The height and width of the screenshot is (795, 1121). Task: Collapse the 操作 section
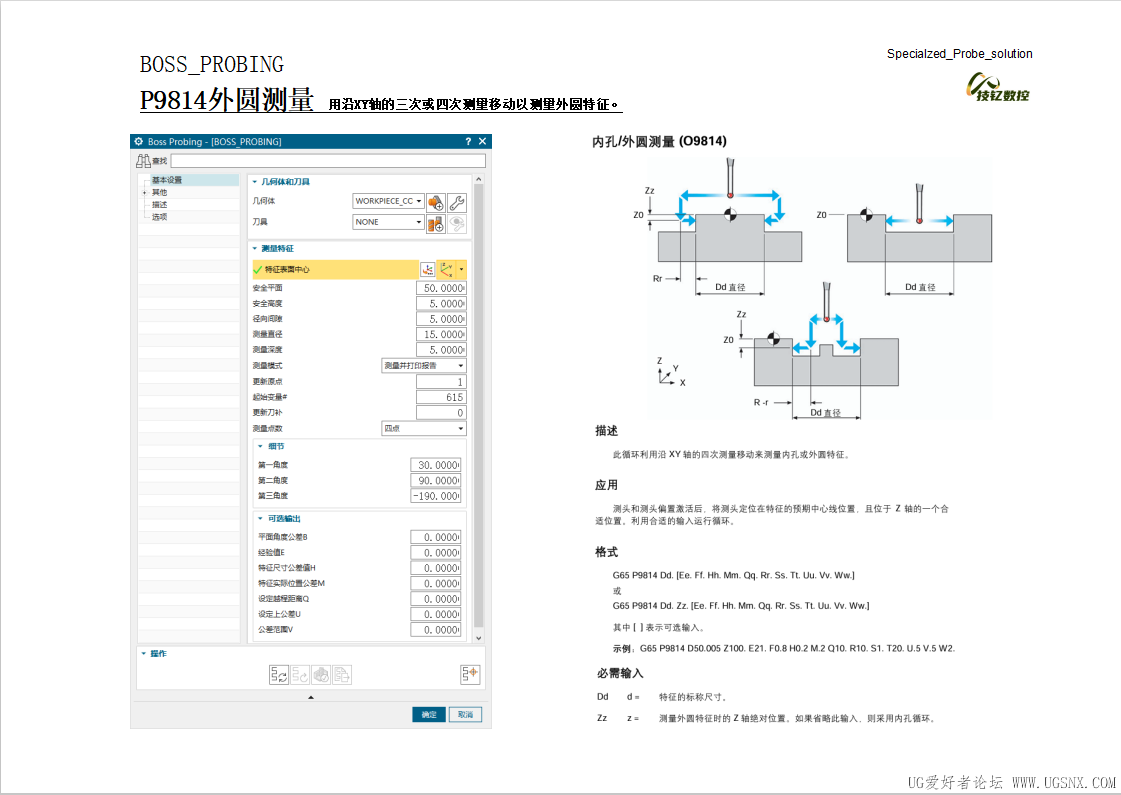point(143,653)
